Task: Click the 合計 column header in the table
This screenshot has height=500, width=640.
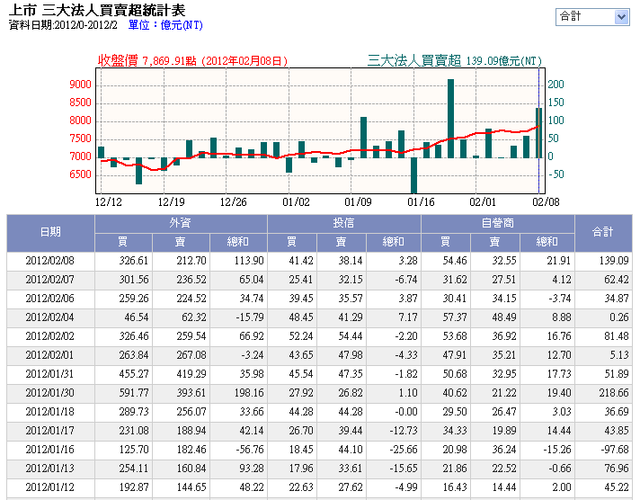Action: 603,233
